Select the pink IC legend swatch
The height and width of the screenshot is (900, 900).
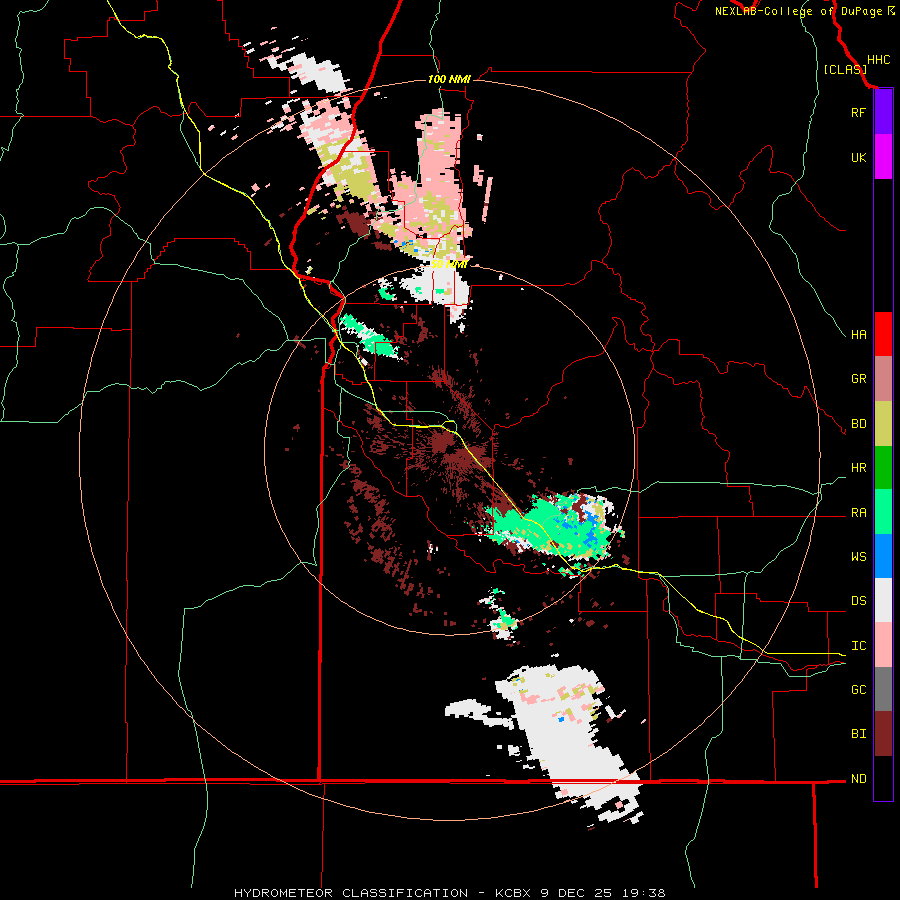point(883,645)
